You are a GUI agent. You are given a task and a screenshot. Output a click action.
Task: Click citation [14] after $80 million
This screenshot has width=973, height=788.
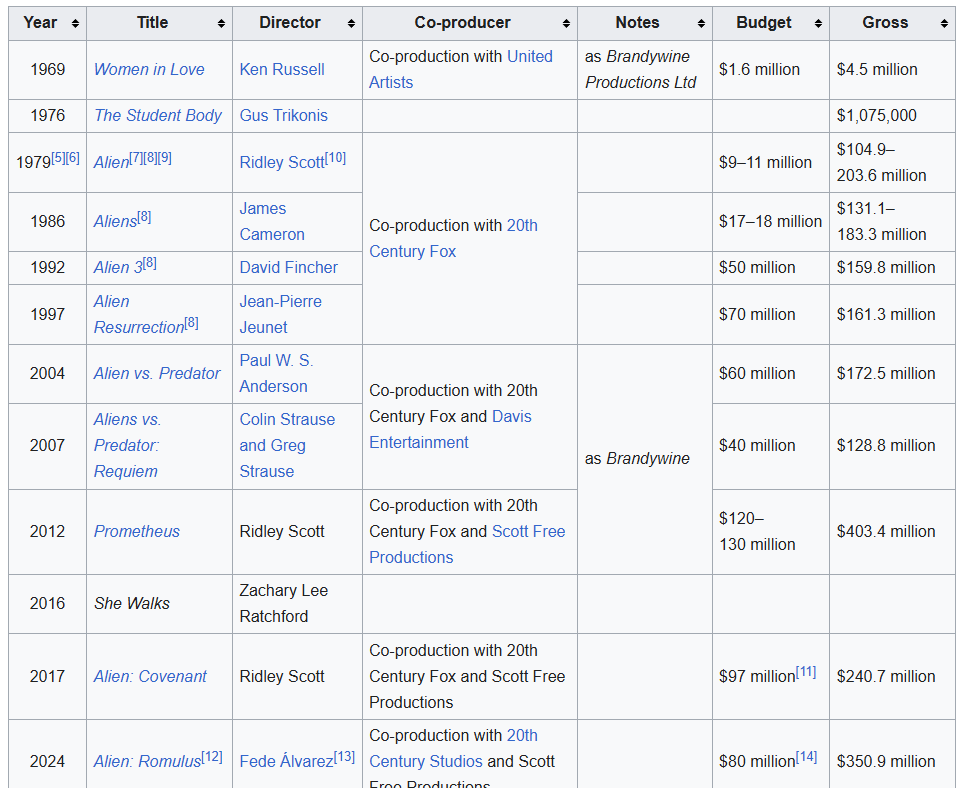[806, 756]
